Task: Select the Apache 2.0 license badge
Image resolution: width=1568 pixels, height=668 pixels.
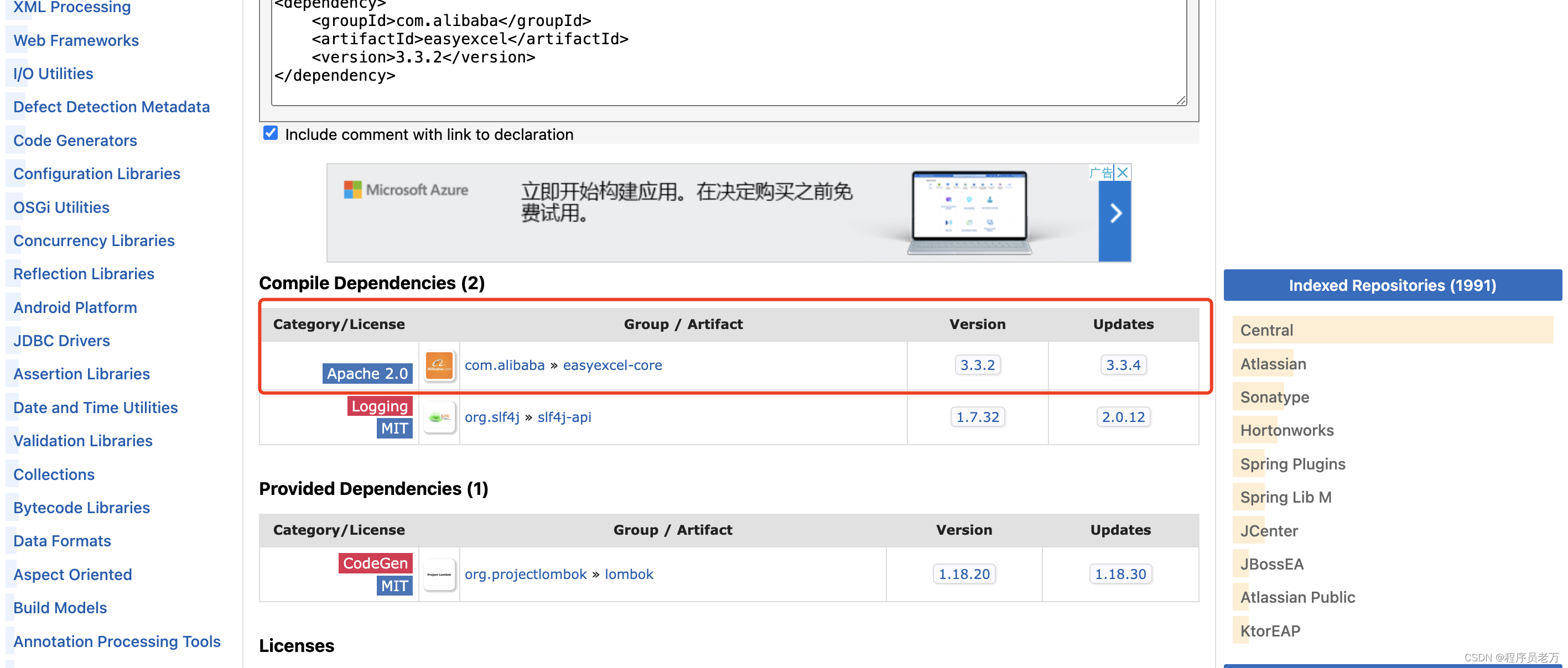Action: tap(367, 373)
